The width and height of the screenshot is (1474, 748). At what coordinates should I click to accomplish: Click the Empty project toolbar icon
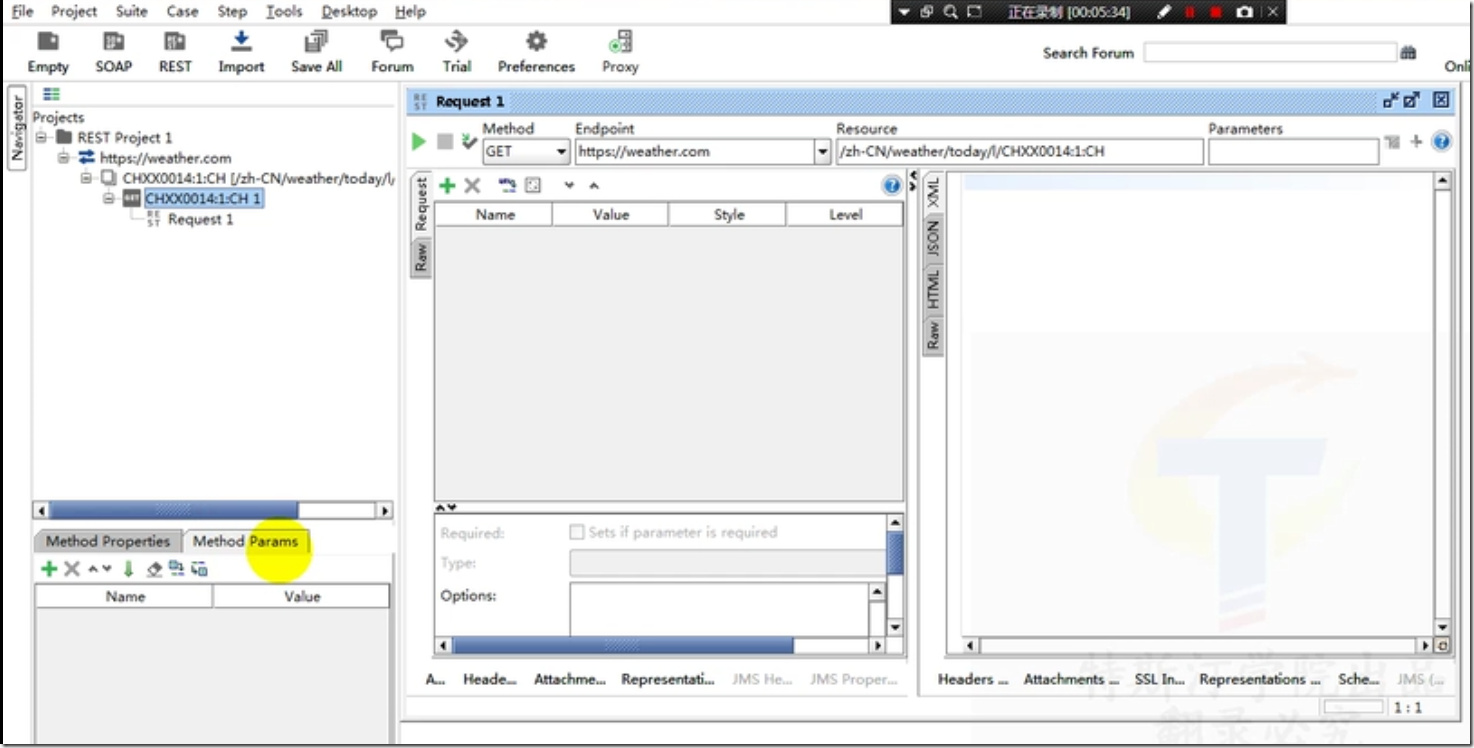click(x=48, y=42)
